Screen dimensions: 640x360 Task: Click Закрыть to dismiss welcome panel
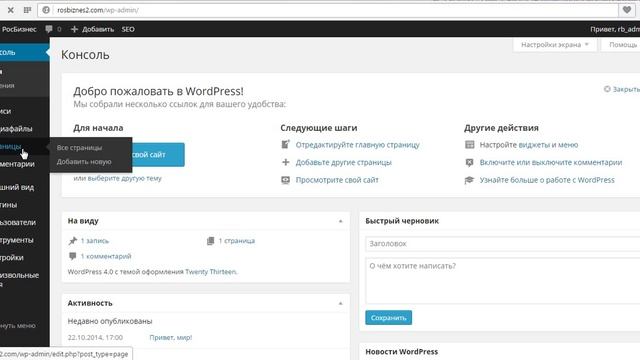pyautogui.click(x=626, y=89)
